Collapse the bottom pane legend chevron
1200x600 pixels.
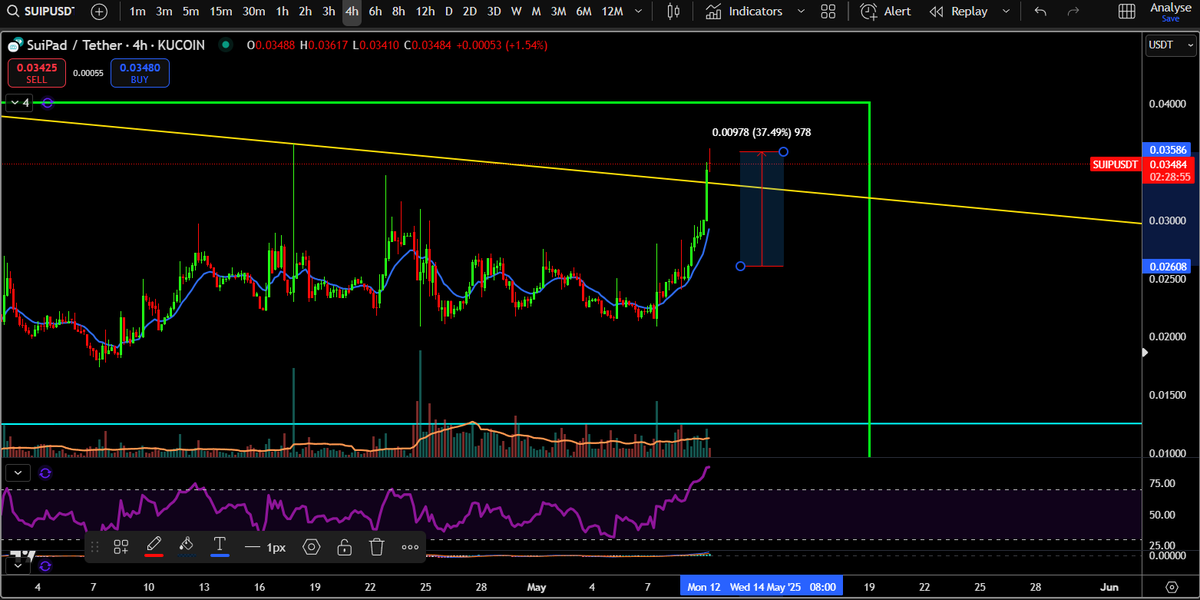coord(17,566)
